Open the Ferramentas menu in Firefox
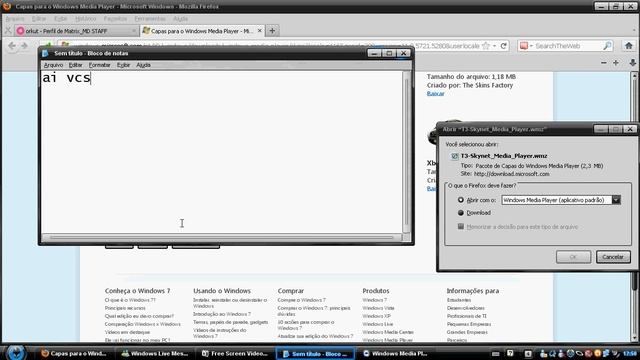Image resolution: width=640 pixels, height=360 pixels. tap(150, 19)
